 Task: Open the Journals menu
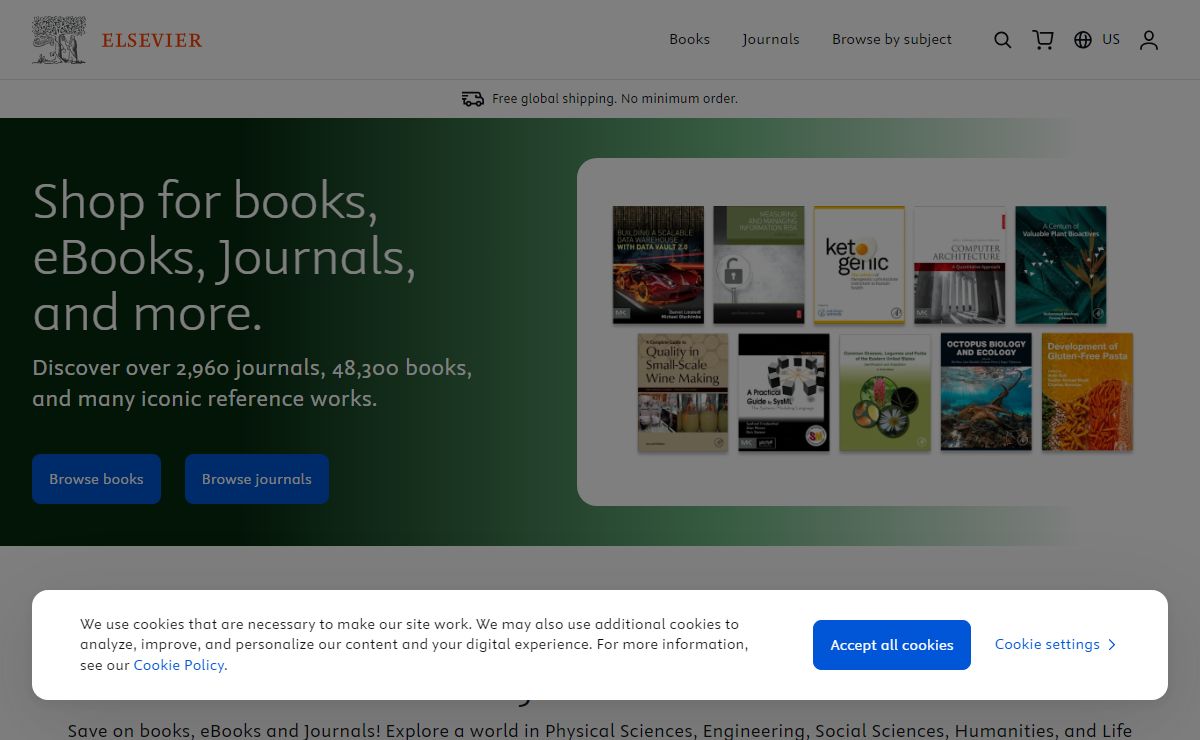point(771,39)
